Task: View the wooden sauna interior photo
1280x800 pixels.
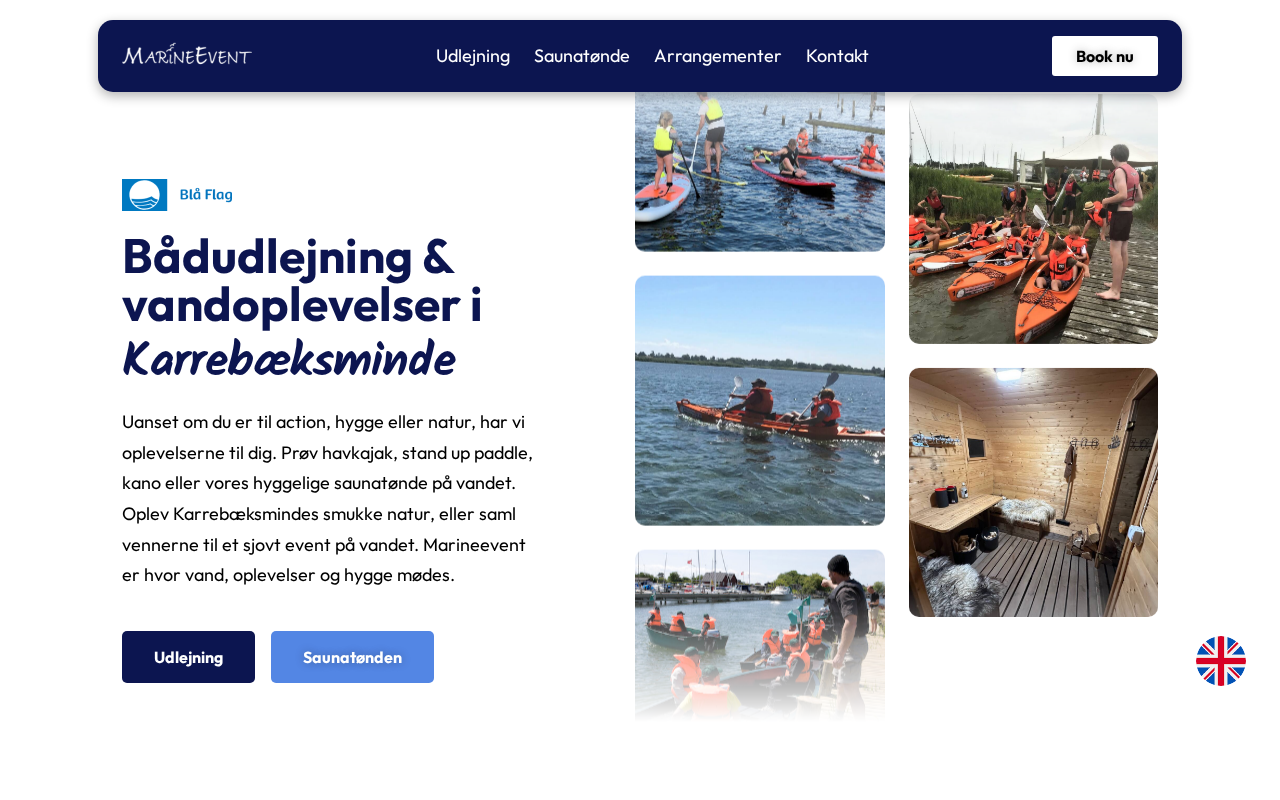Action: point(1033,492)
